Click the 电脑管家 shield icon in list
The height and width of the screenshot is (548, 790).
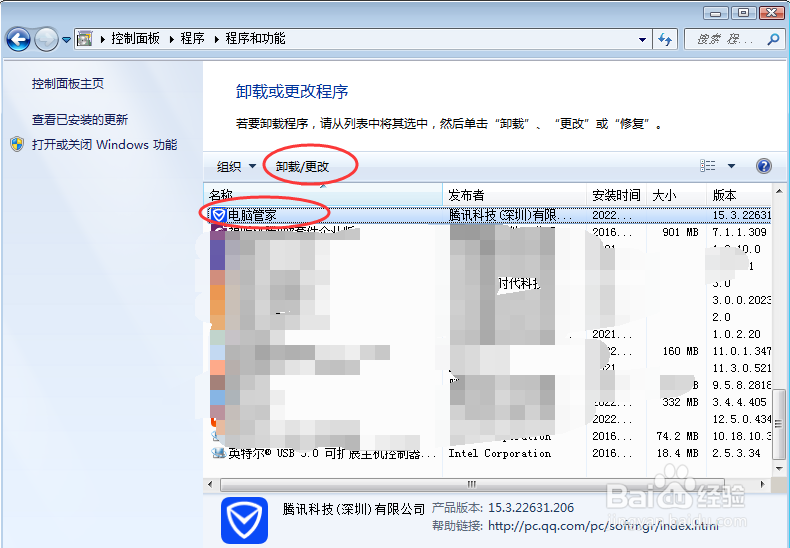click(218, 216)
